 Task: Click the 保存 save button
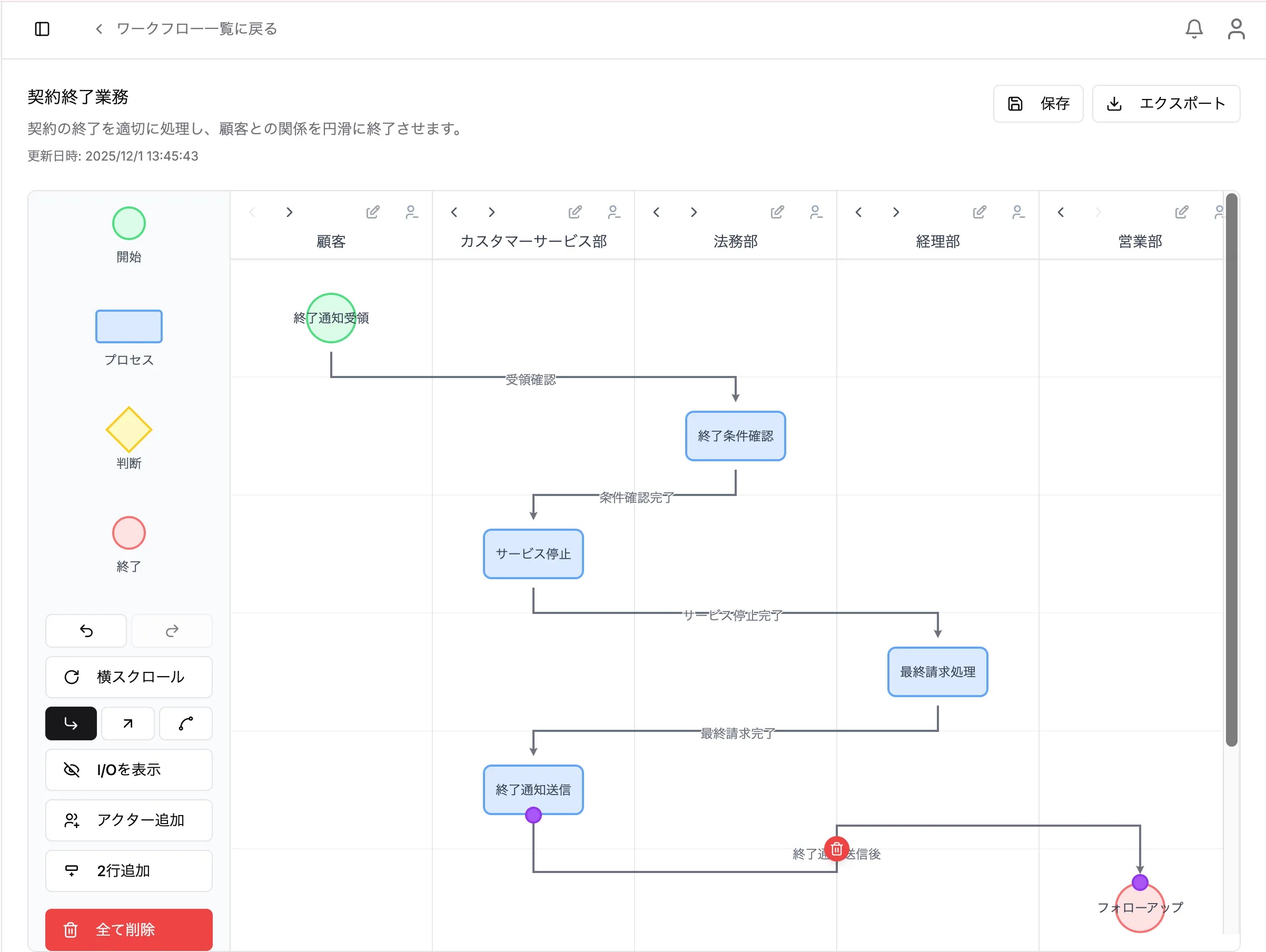(1038, 104)
